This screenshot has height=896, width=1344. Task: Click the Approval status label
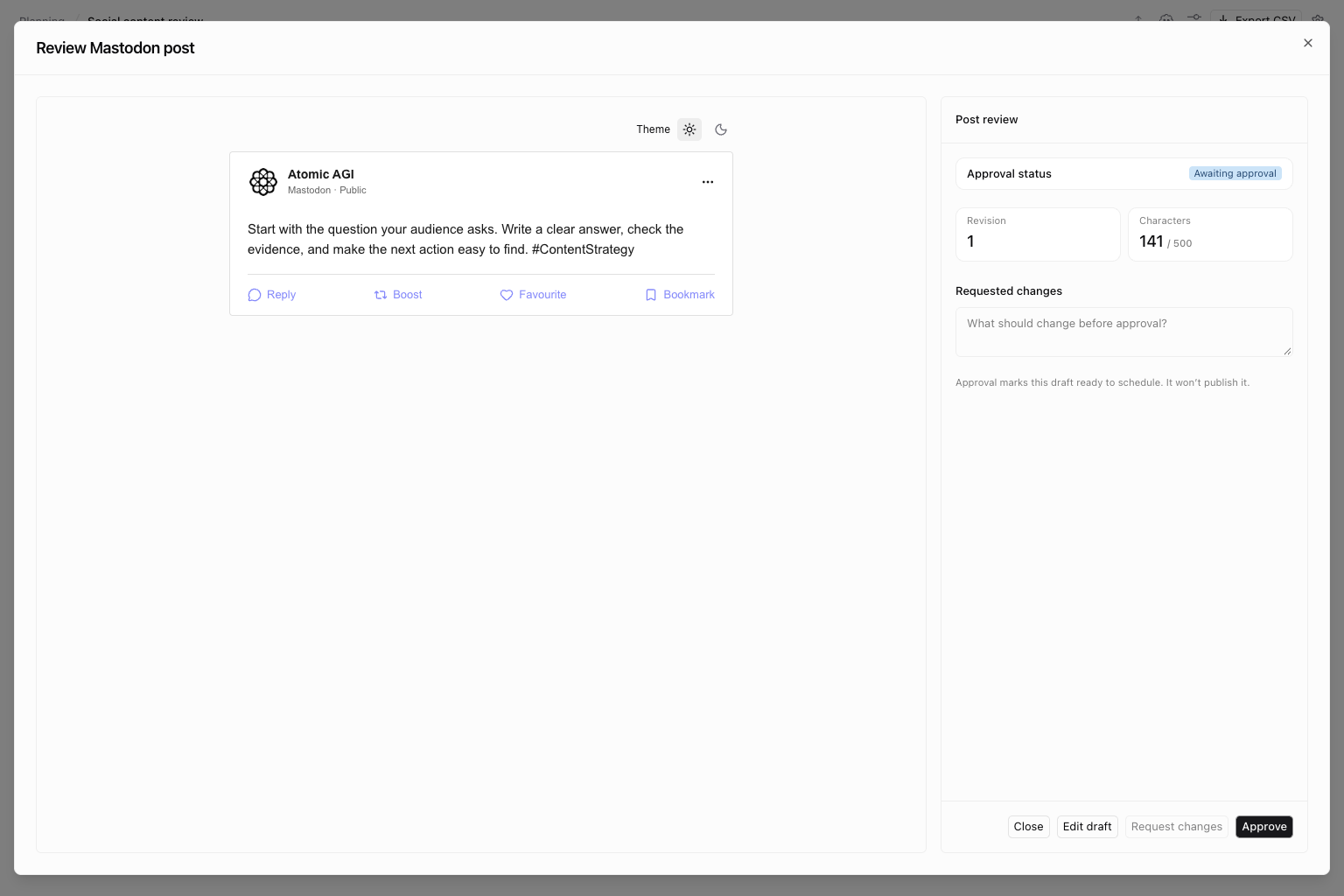click(x=1009, y=174)
